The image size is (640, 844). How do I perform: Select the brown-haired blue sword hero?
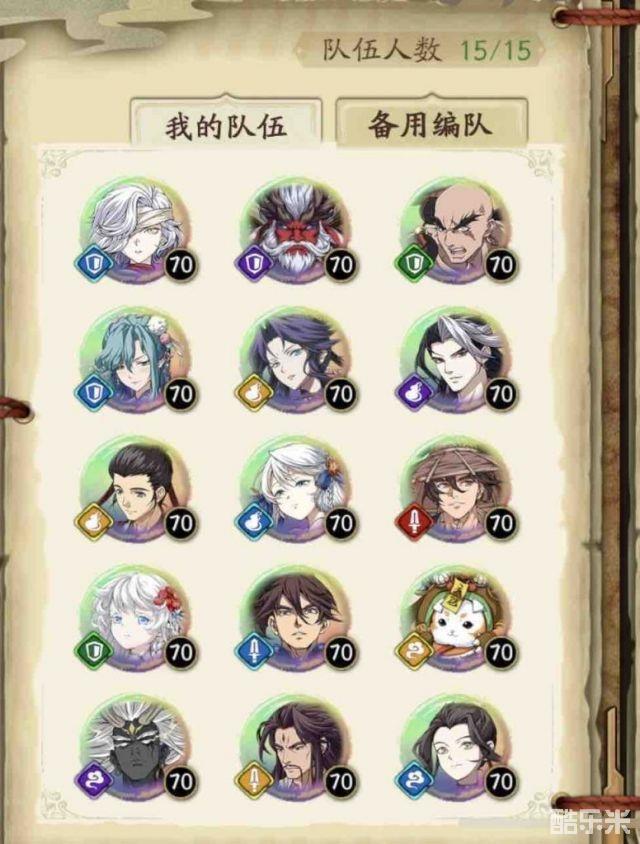297,618
